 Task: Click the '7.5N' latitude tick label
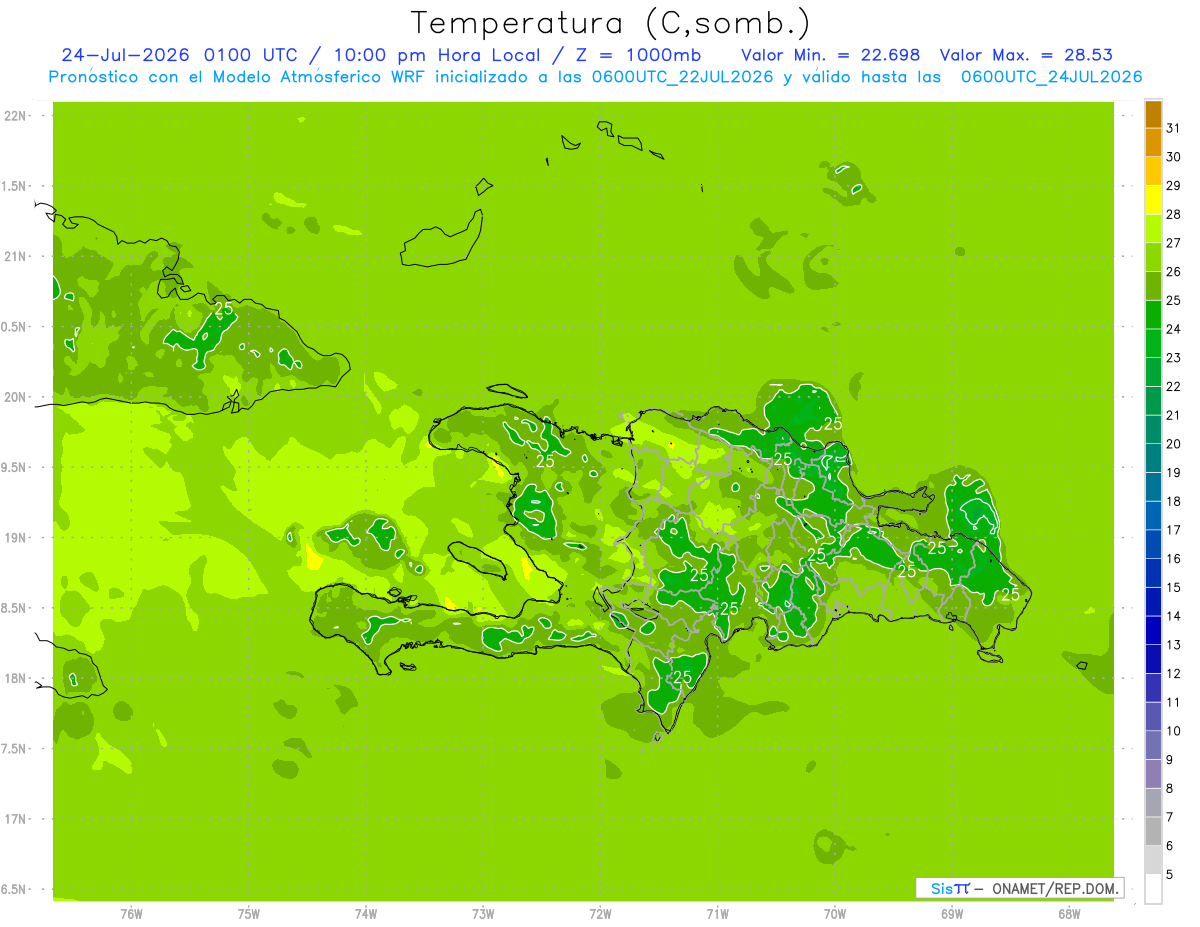[14, 749]
